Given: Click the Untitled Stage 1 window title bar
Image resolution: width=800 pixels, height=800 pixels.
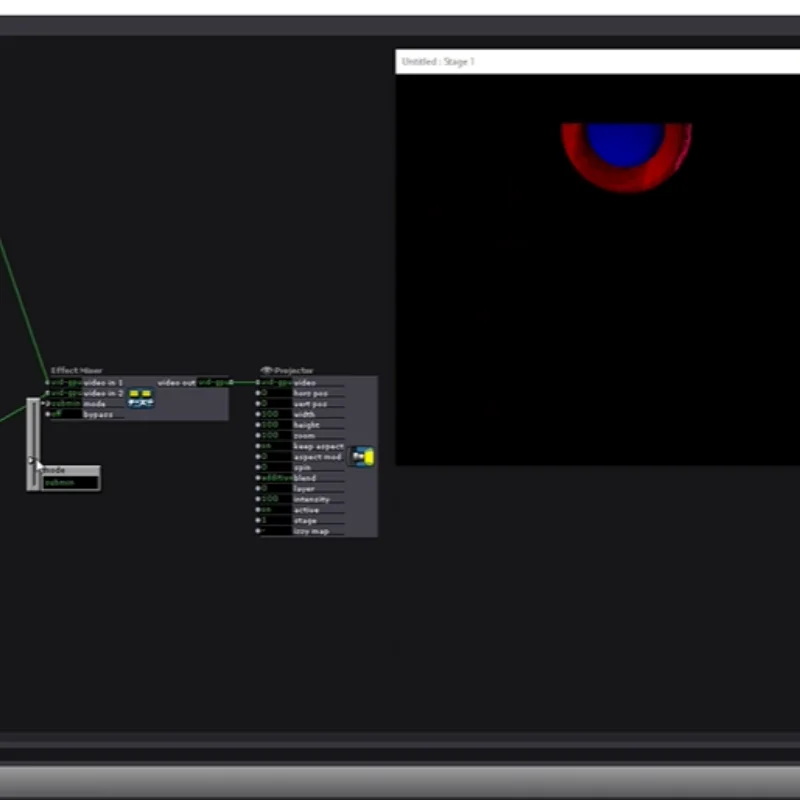Looking at the screenshot, I should 597,62.
